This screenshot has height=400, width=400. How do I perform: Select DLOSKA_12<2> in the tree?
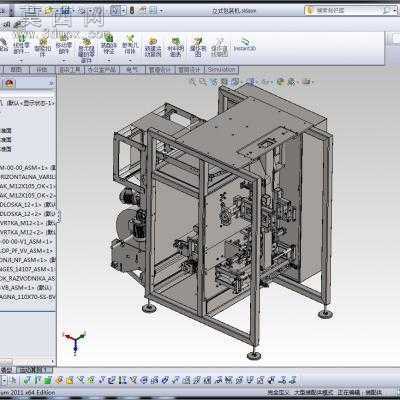pos(28,213)
